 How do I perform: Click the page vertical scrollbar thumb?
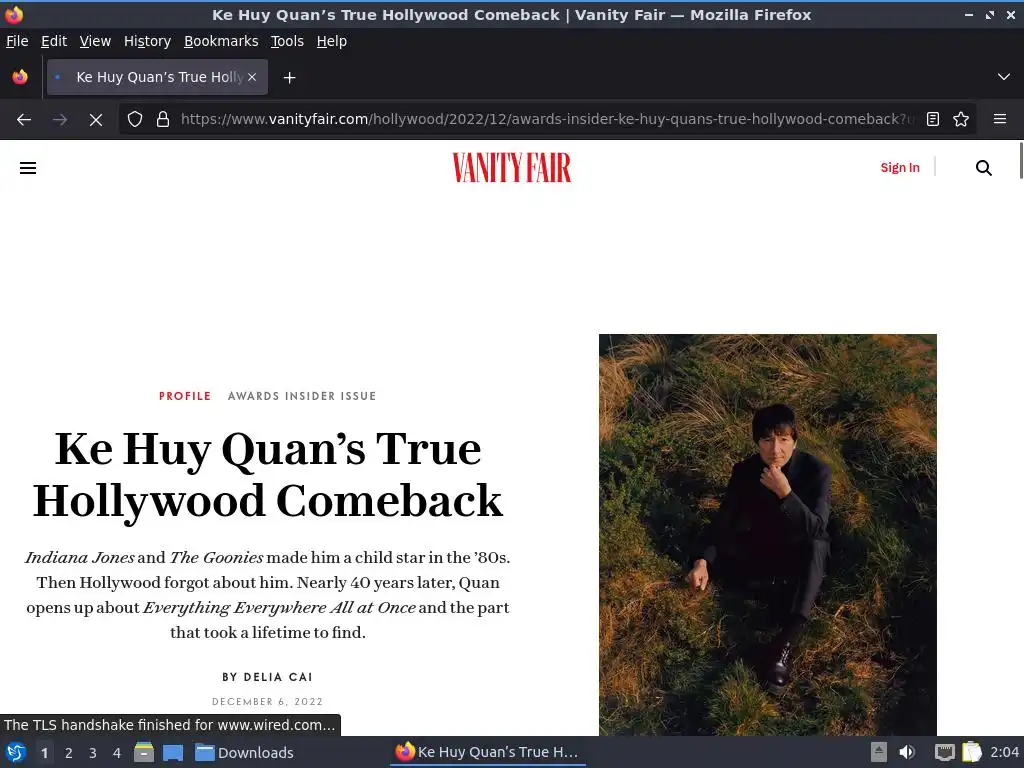point(1021,161)
